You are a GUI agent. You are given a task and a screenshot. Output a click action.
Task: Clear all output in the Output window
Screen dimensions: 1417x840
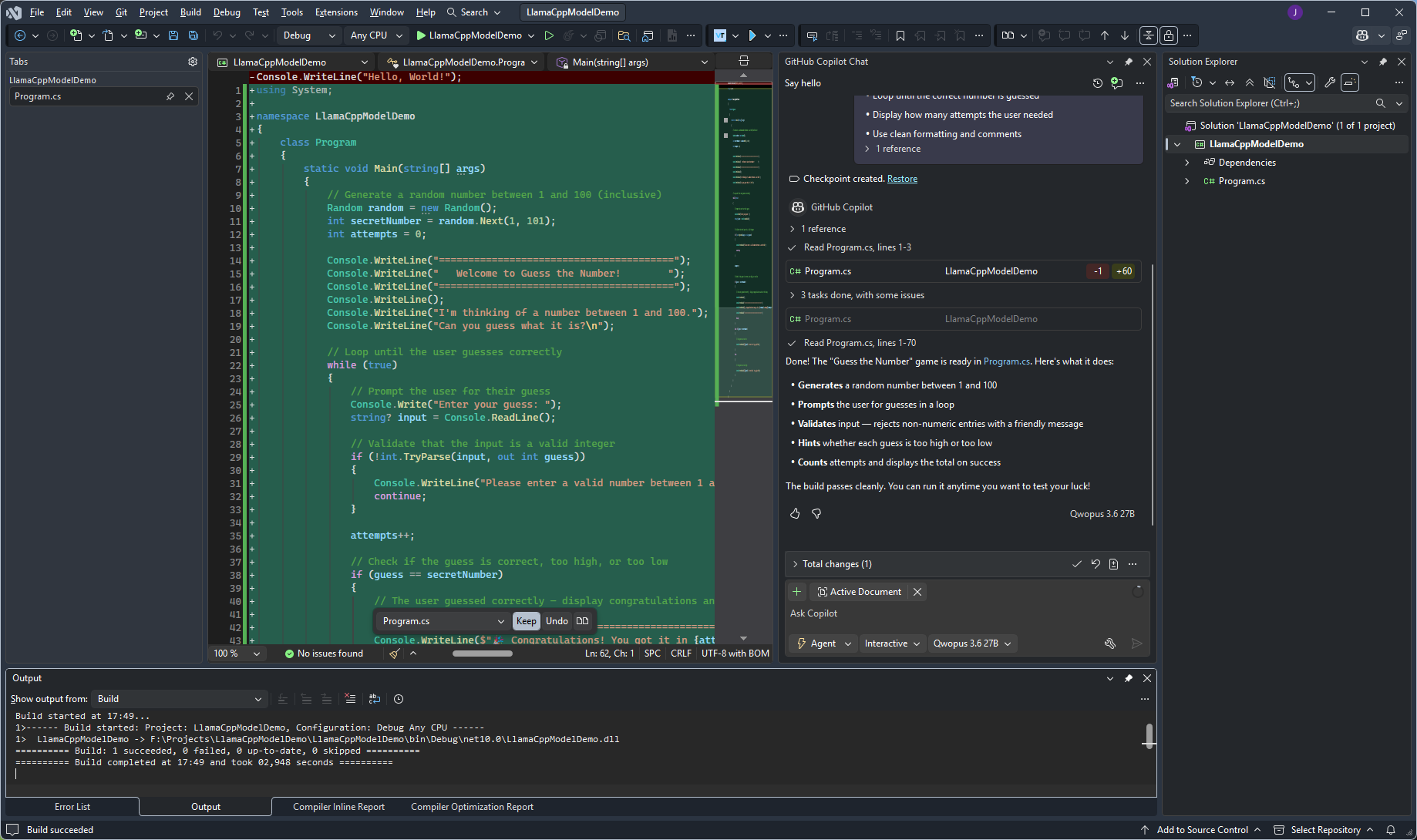click(x=351, y=699)
